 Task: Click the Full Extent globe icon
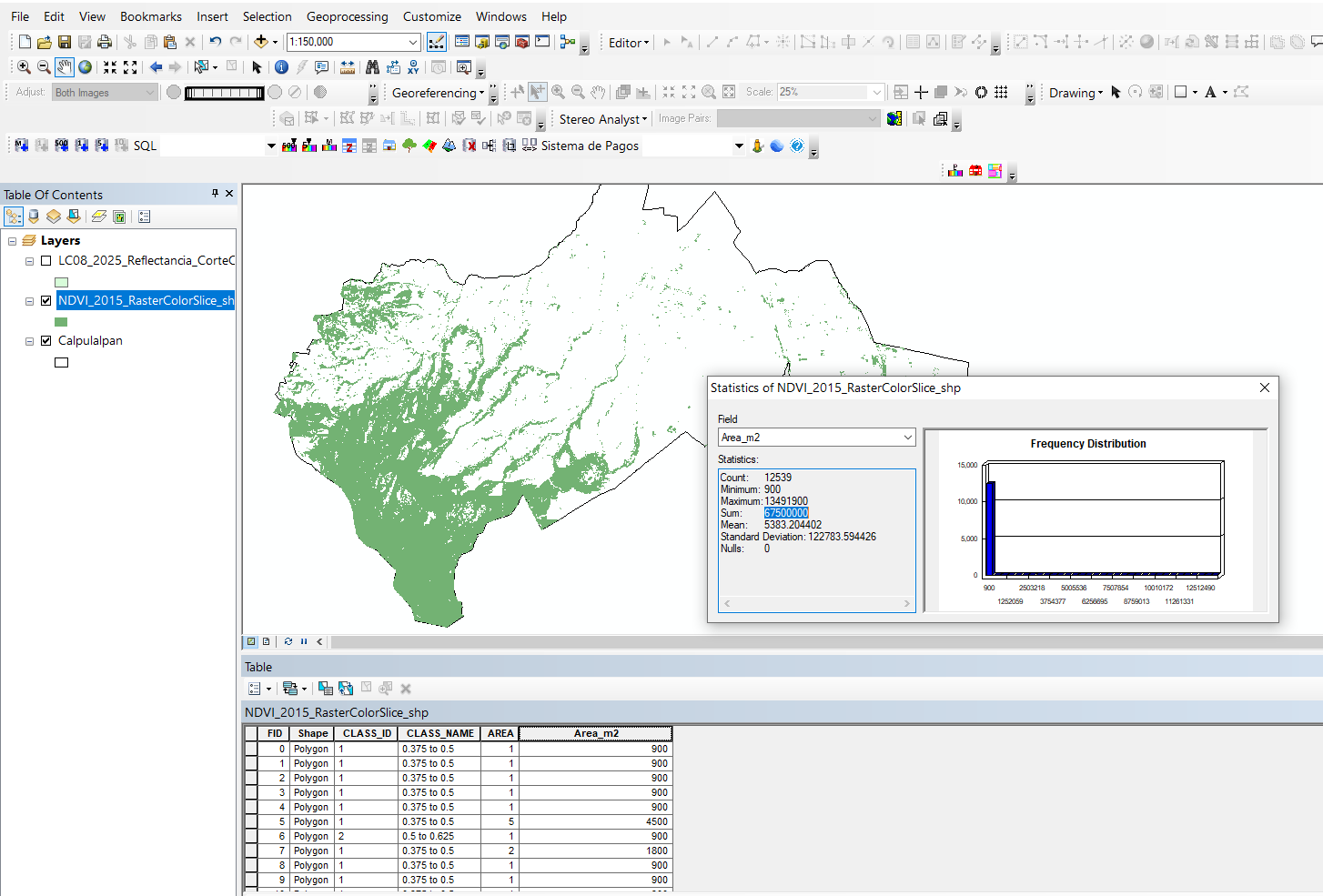click(x=85, y=67)
